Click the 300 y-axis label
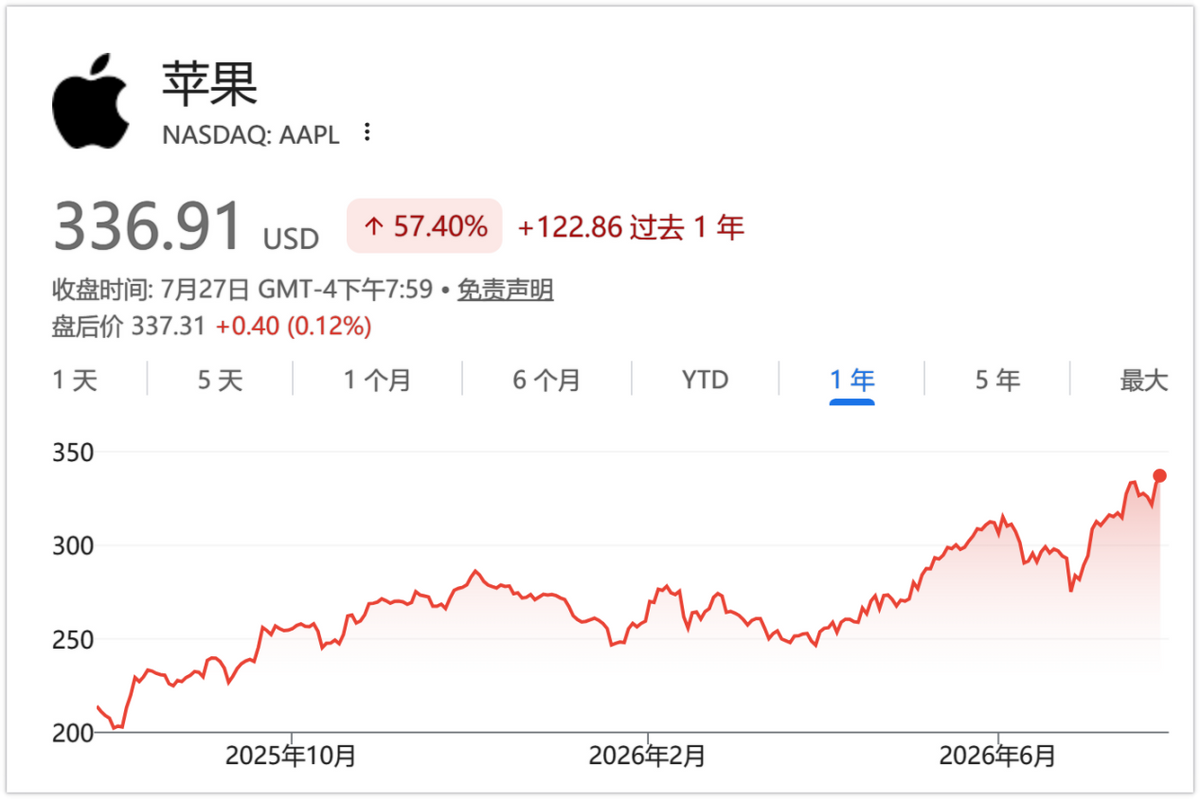 pos(72,546)
